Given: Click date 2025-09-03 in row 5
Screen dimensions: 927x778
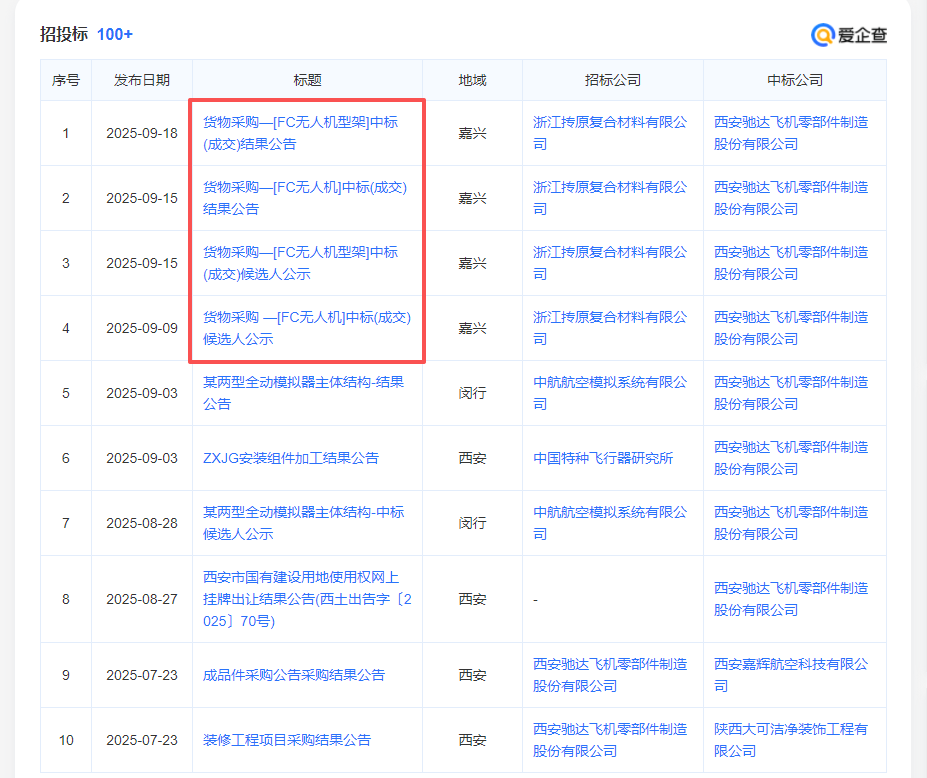Looking at the screenshot, I should [x=142, y=394].
